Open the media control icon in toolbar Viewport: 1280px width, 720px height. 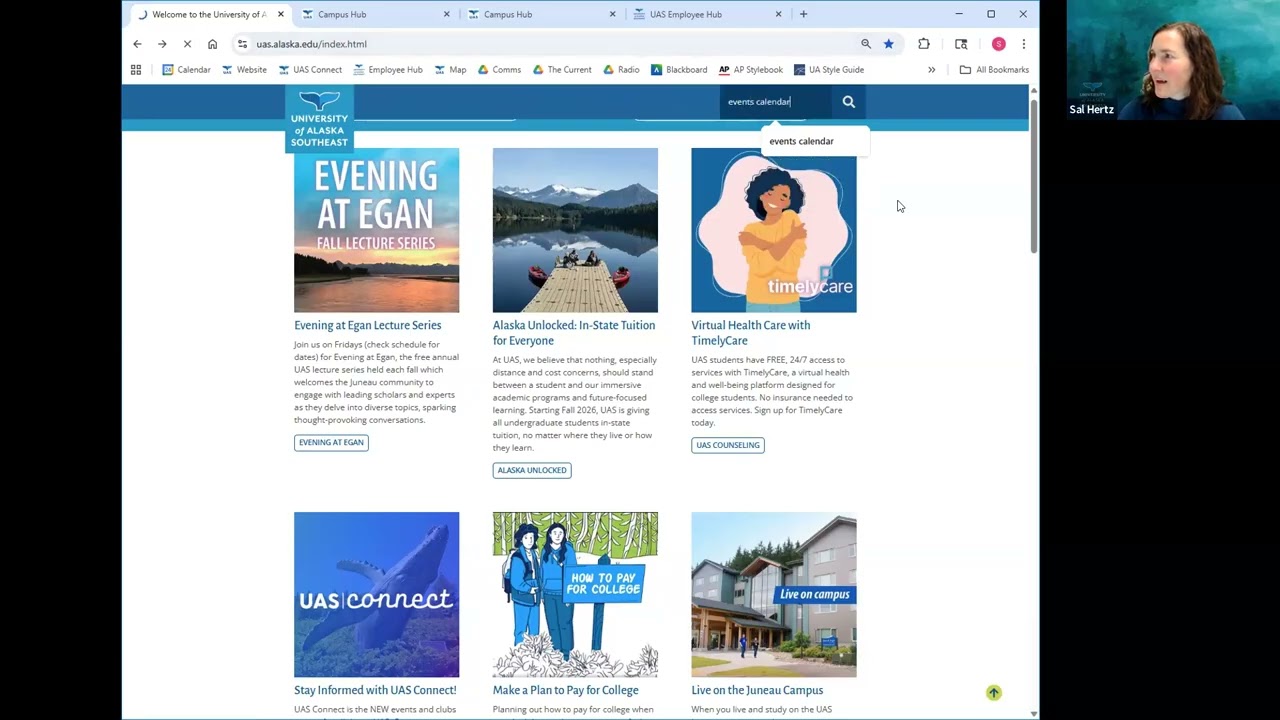[x=961, y=44]
